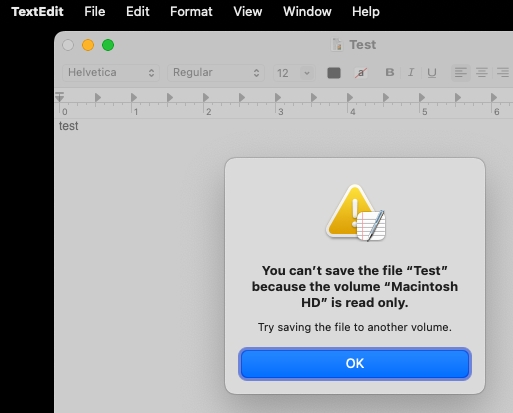Click the tab stop just before ruler mark 6
Screen dimensions: 513x413
click(458, 97)
